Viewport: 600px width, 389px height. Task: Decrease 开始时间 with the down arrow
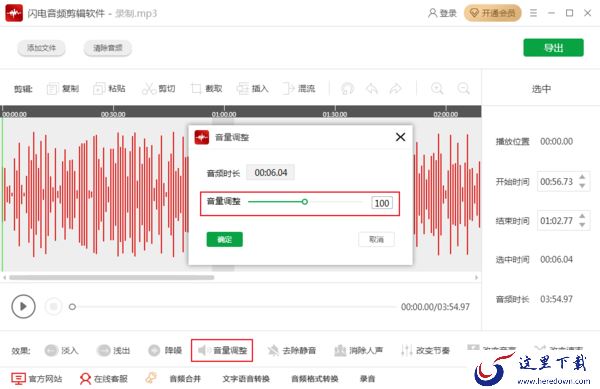pyautogui.click(x=582, y=186)
